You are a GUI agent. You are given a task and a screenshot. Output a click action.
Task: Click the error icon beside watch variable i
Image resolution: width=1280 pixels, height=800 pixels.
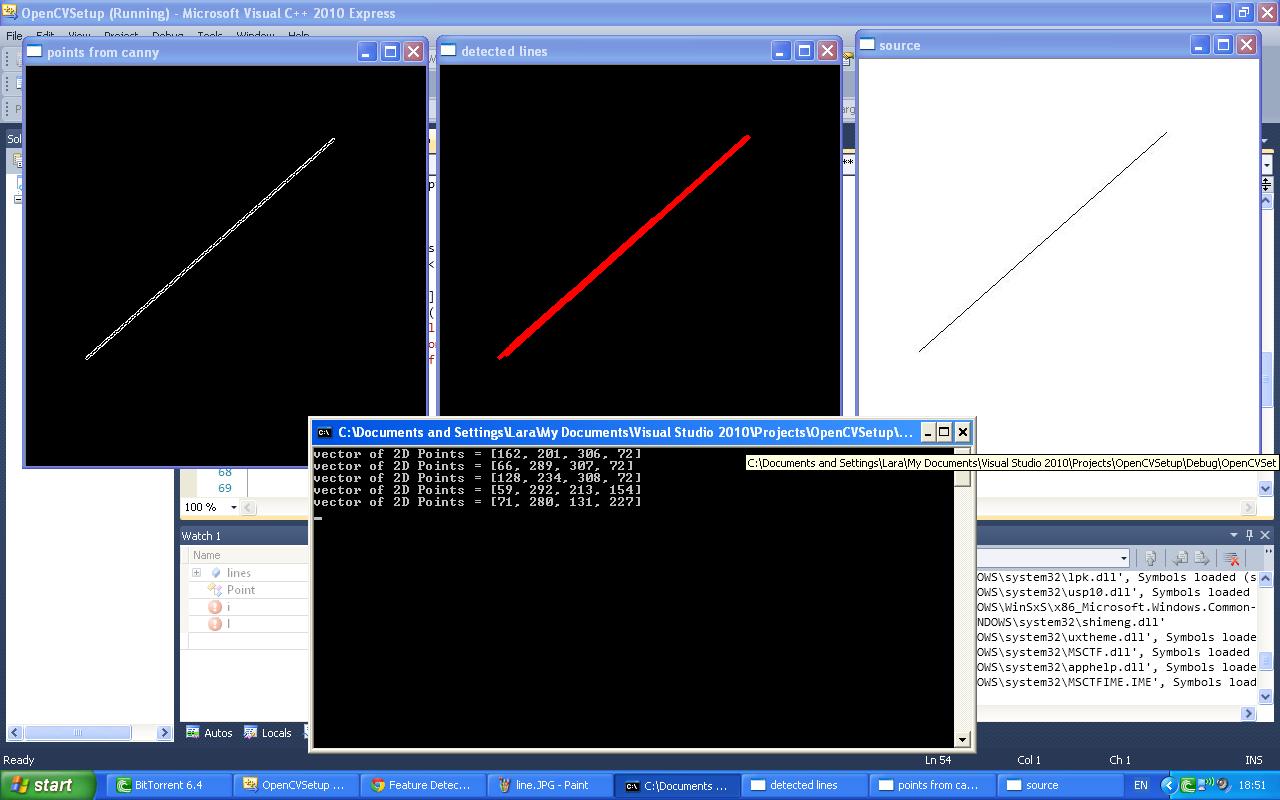point(214,607)
